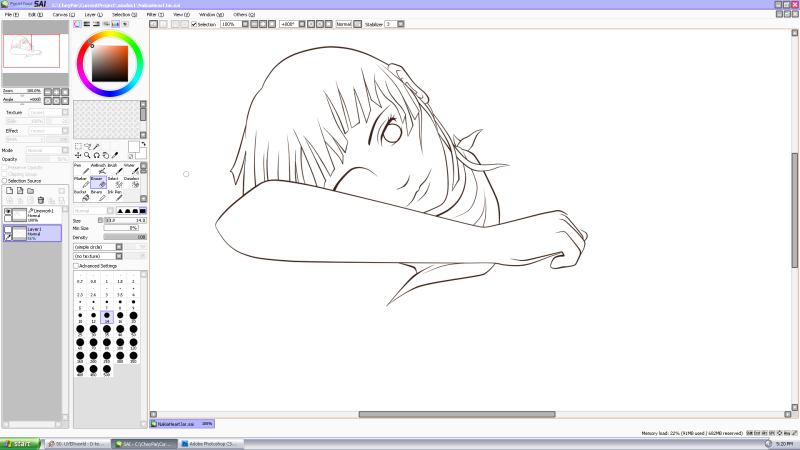Click the Windows Start button
The image size is (800, 450).
(18, 443)
